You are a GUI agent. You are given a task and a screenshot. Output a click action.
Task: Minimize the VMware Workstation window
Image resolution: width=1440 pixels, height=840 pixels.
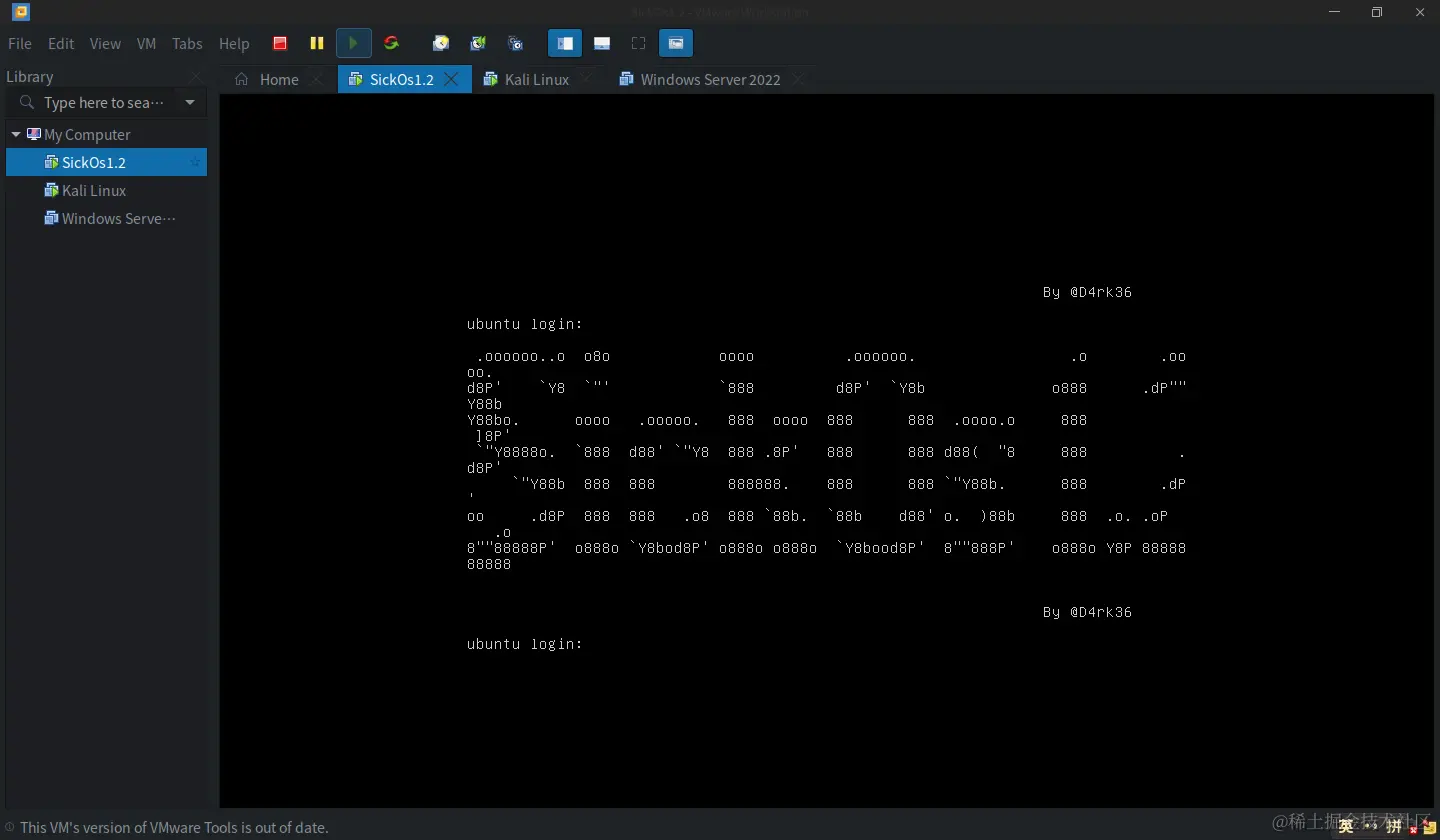click(1335, 12)
